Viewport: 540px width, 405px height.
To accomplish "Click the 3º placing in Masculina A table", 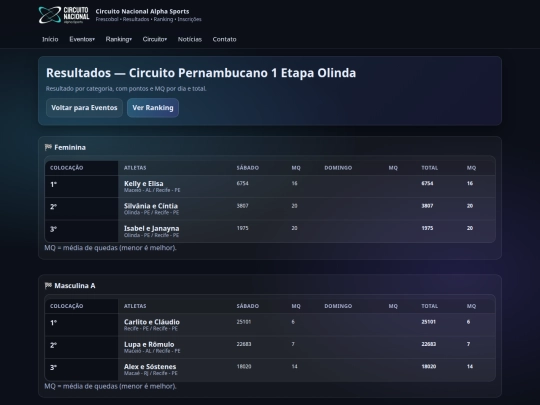I will tap(53, 367).
